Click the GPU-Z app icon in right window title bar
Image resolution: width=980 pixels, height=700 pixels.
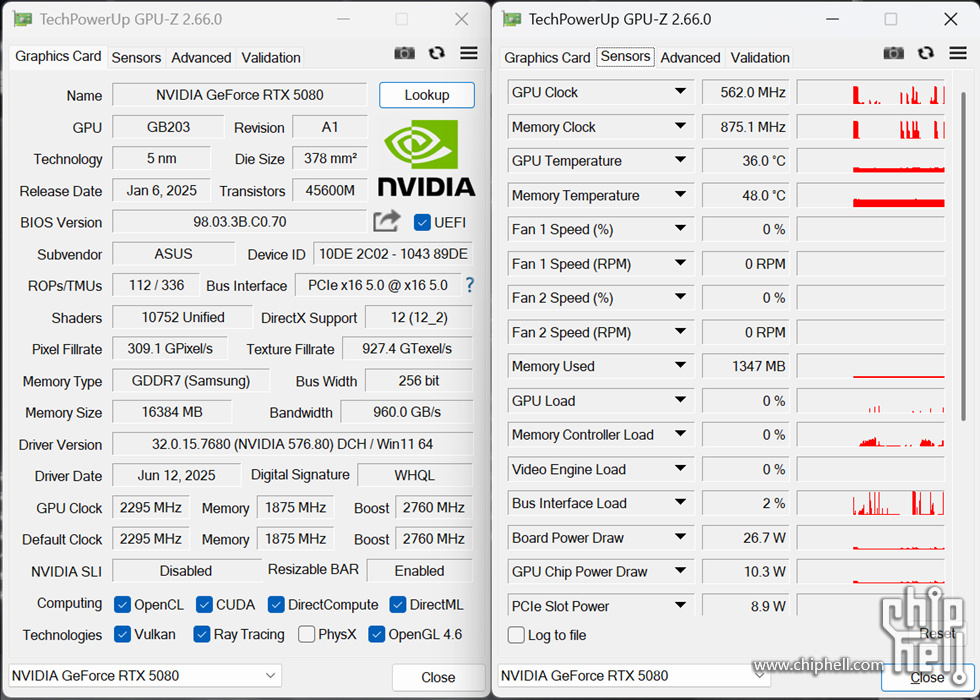(512, 19)
